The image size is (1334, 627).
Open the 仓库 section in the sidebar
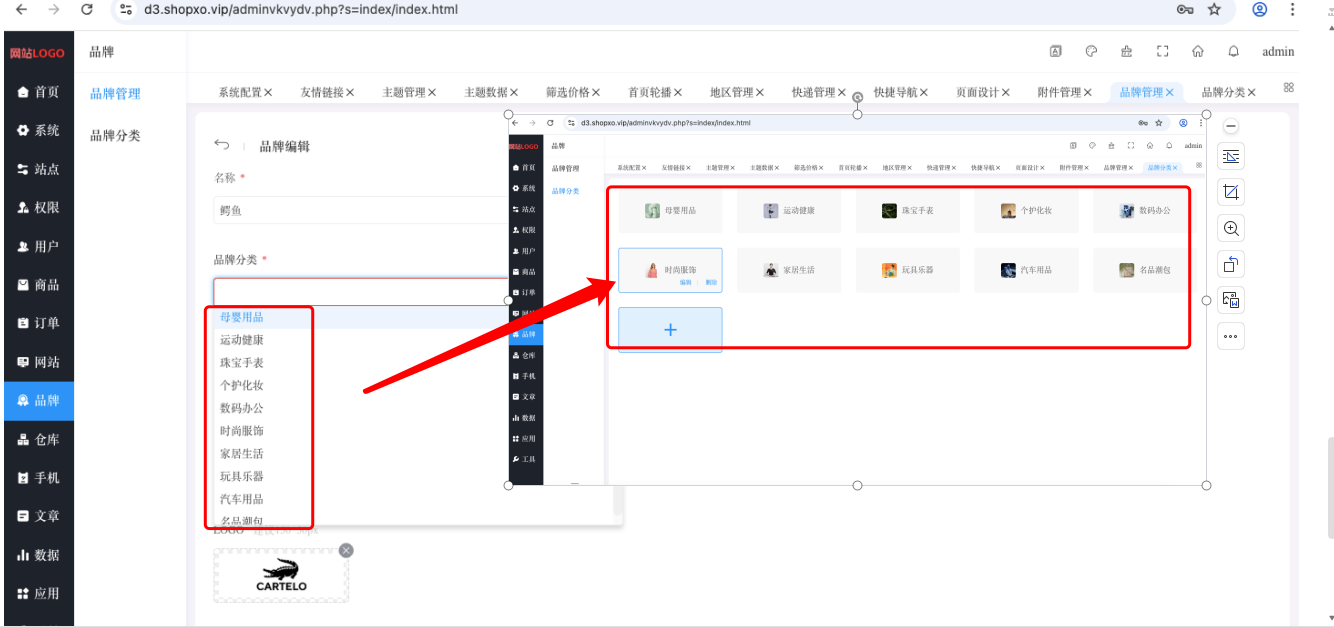click(x=37, y=439)
